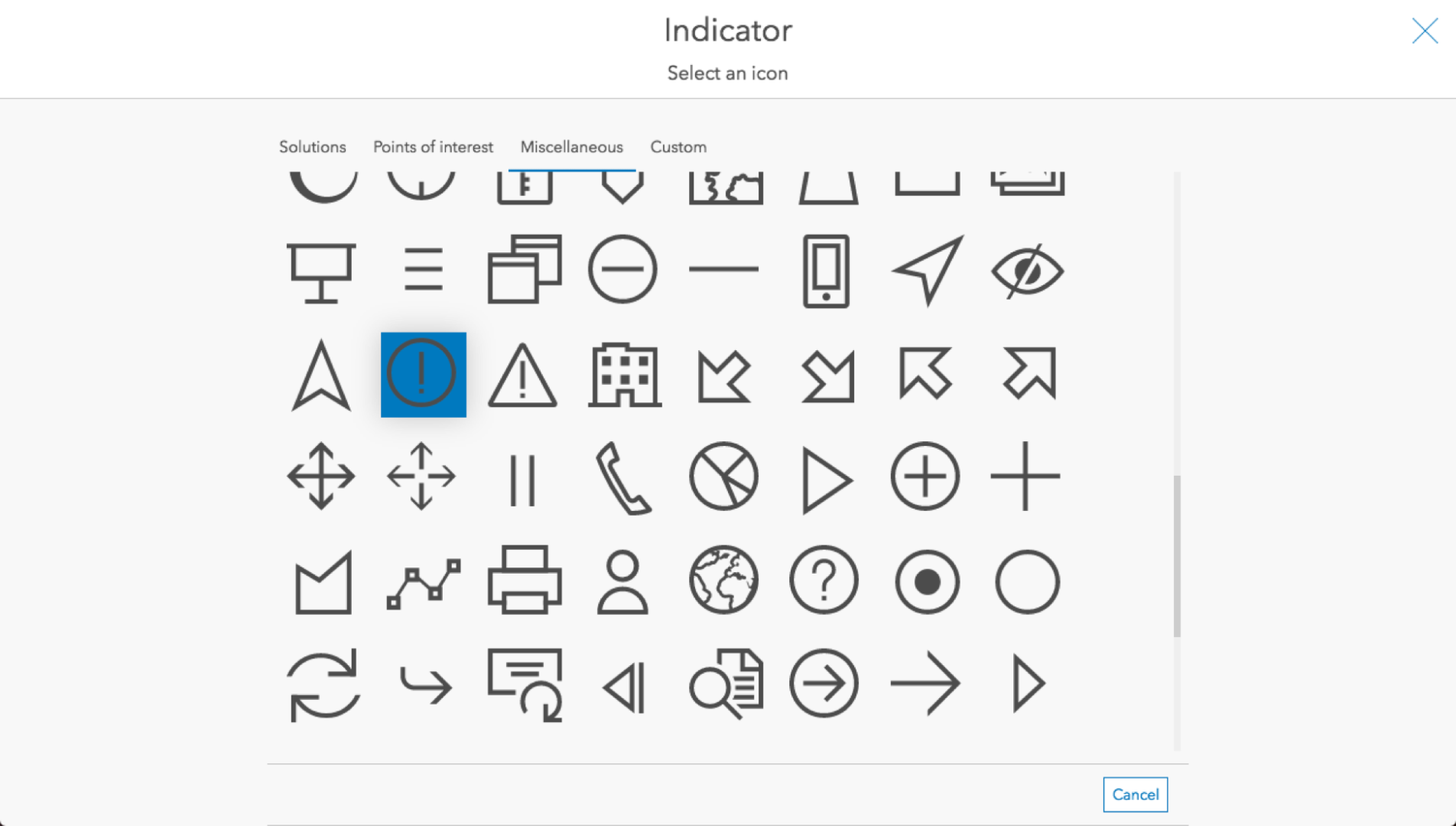Select the empty circle icon
1456x826 pixels.
click(1027, 582)
